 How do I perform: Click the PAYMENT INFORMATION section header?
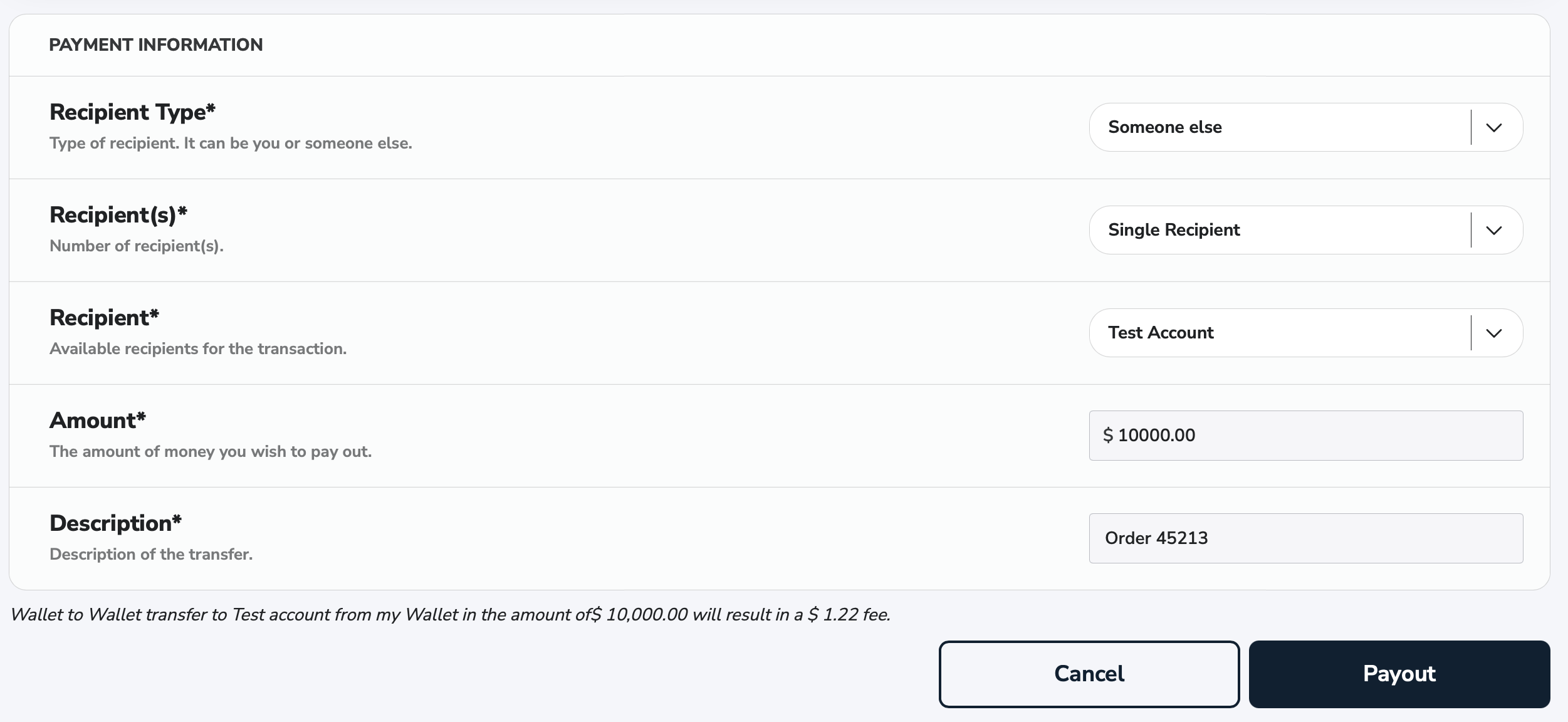click(x=157, y=44)
